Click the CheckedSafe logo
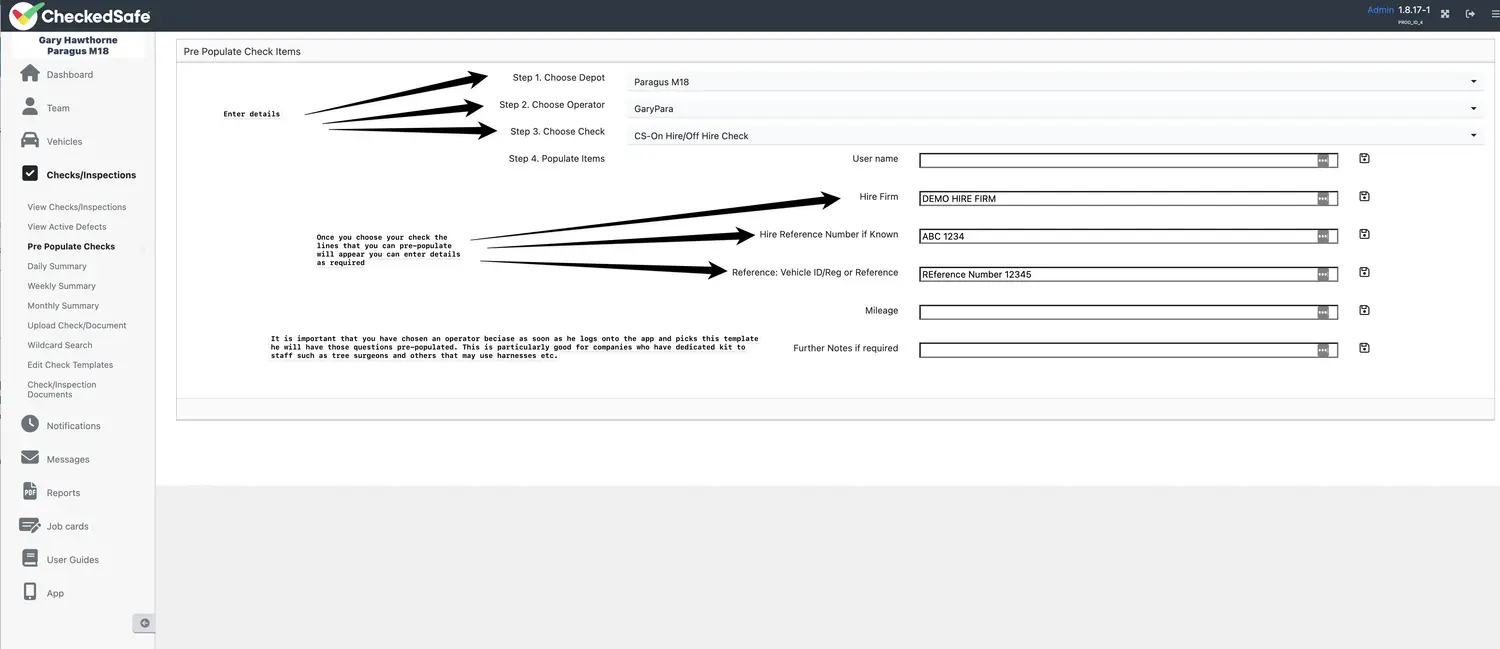This screenshot has height=649, width=1500. coord(80,15)
